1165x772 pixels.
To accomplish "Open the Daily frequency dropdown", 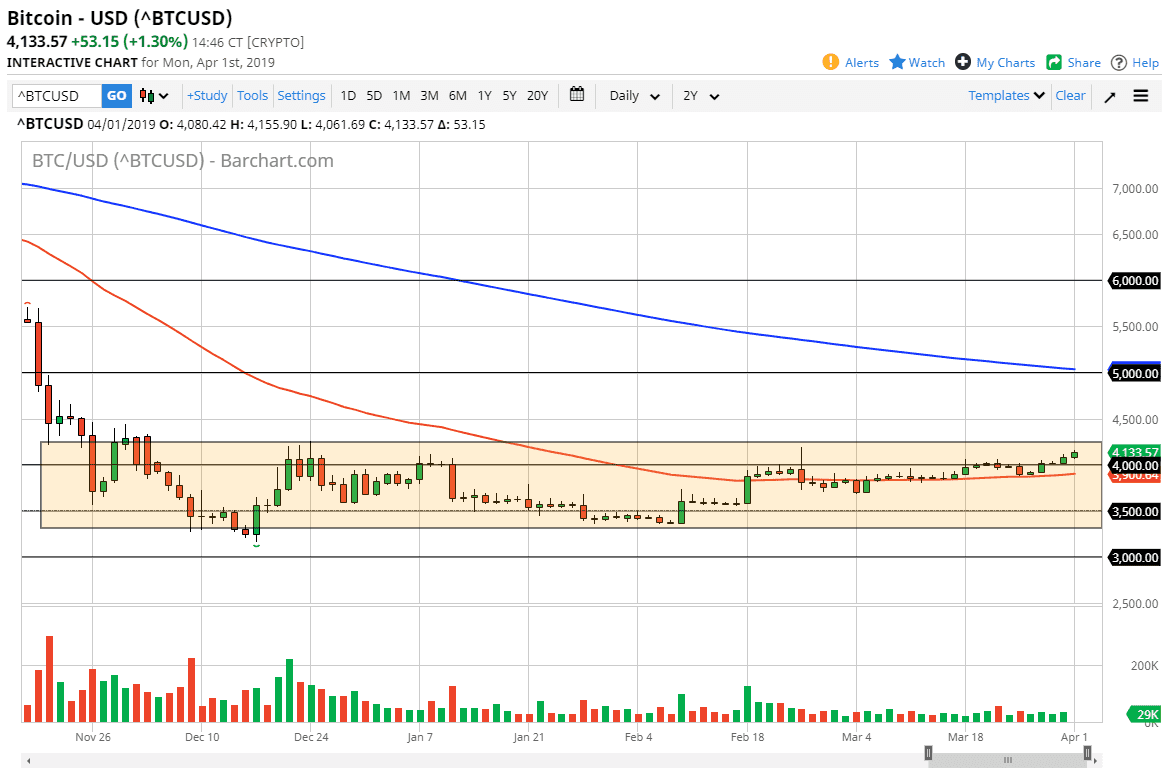I will pyautogui.click(x=633, y=95).
